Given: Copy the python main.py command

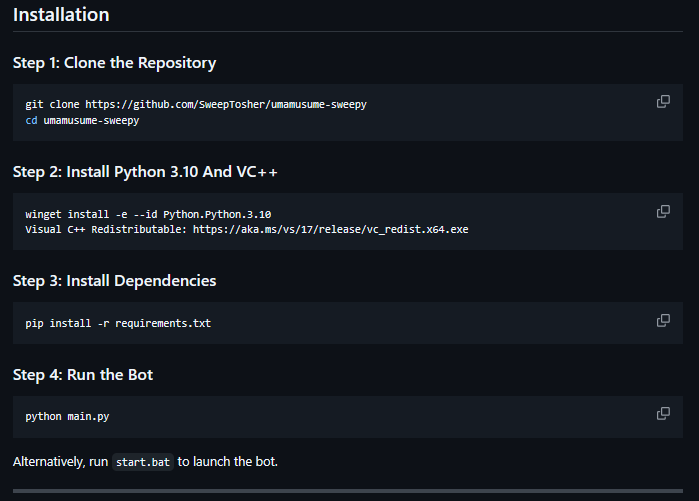Looking at the screenshot, I should [663, 414].
